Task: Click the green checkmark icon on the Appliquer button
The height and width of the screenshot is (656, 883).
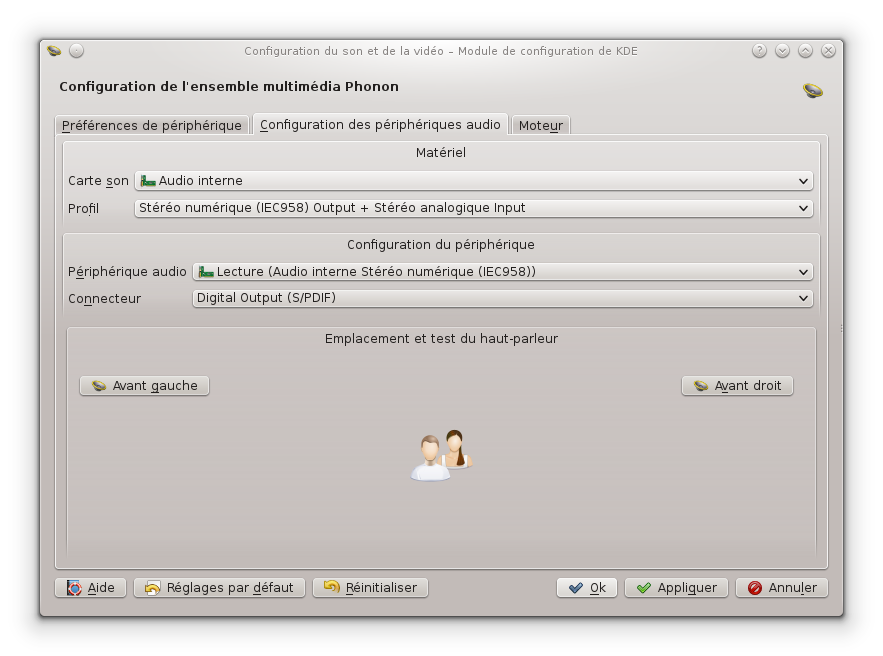Action: pos(644,588)
